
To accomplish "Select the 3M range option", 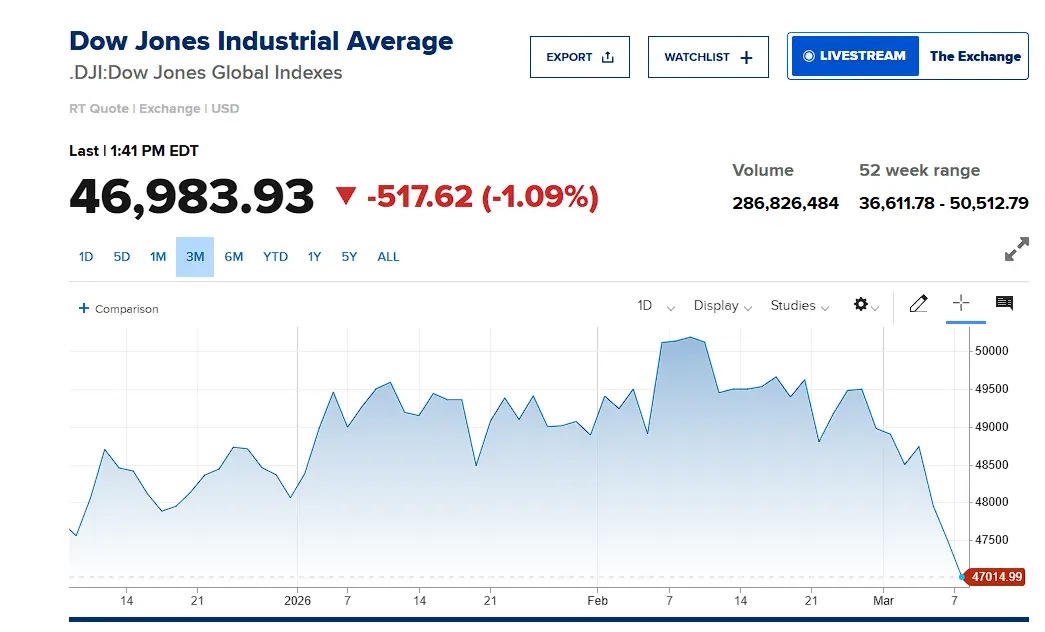I will tap(195, 257).
